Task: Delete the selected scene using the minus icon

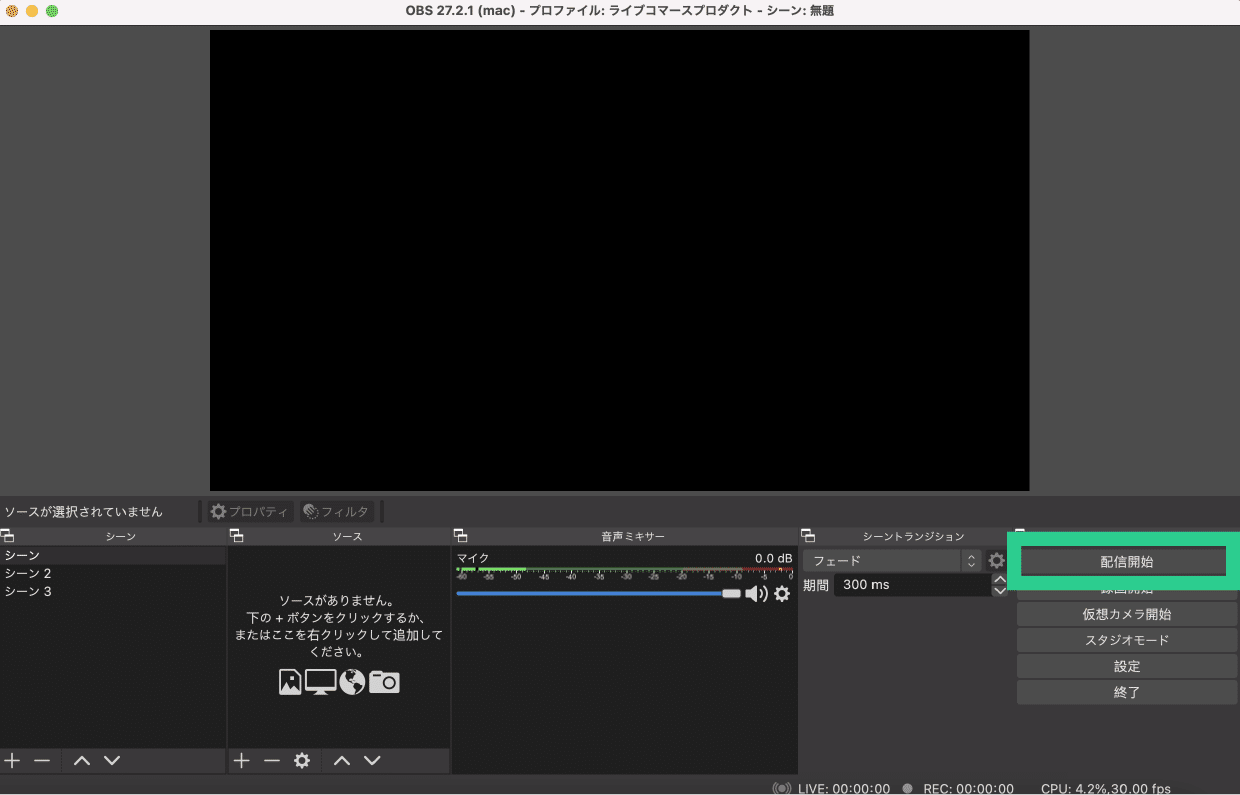Action: (x=40, y=760)
